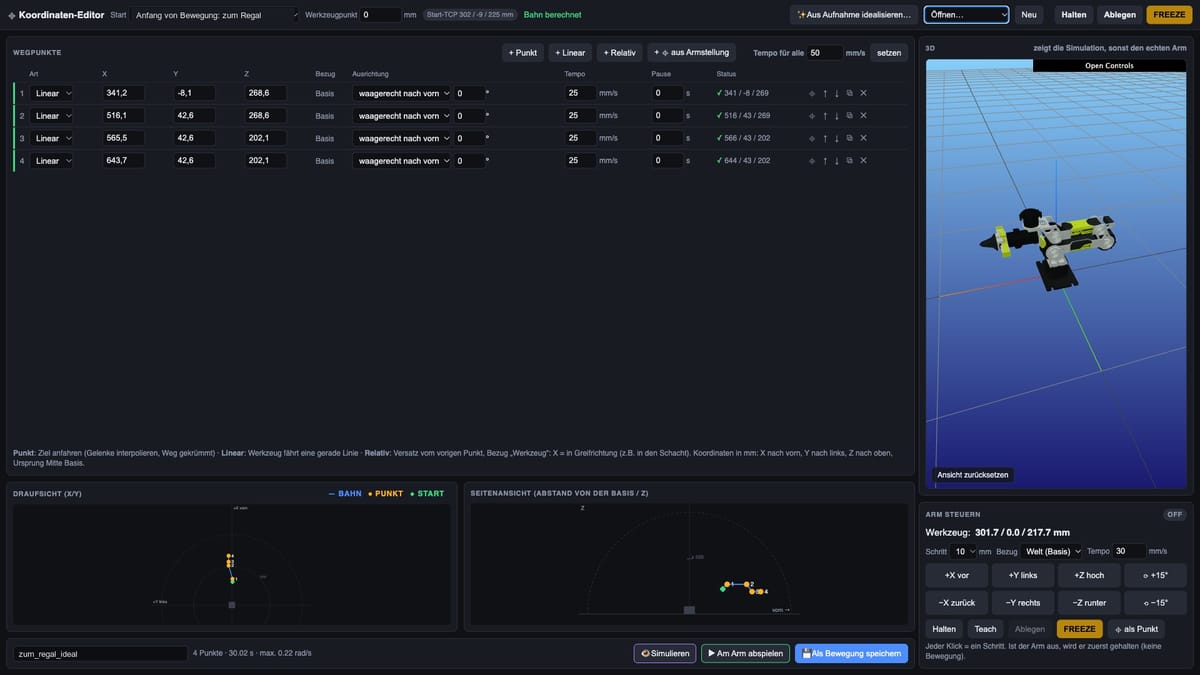The image size is (1200, 675).
Task: Click the crosshair icon in waypoint row 3
Action: (812, 138)
